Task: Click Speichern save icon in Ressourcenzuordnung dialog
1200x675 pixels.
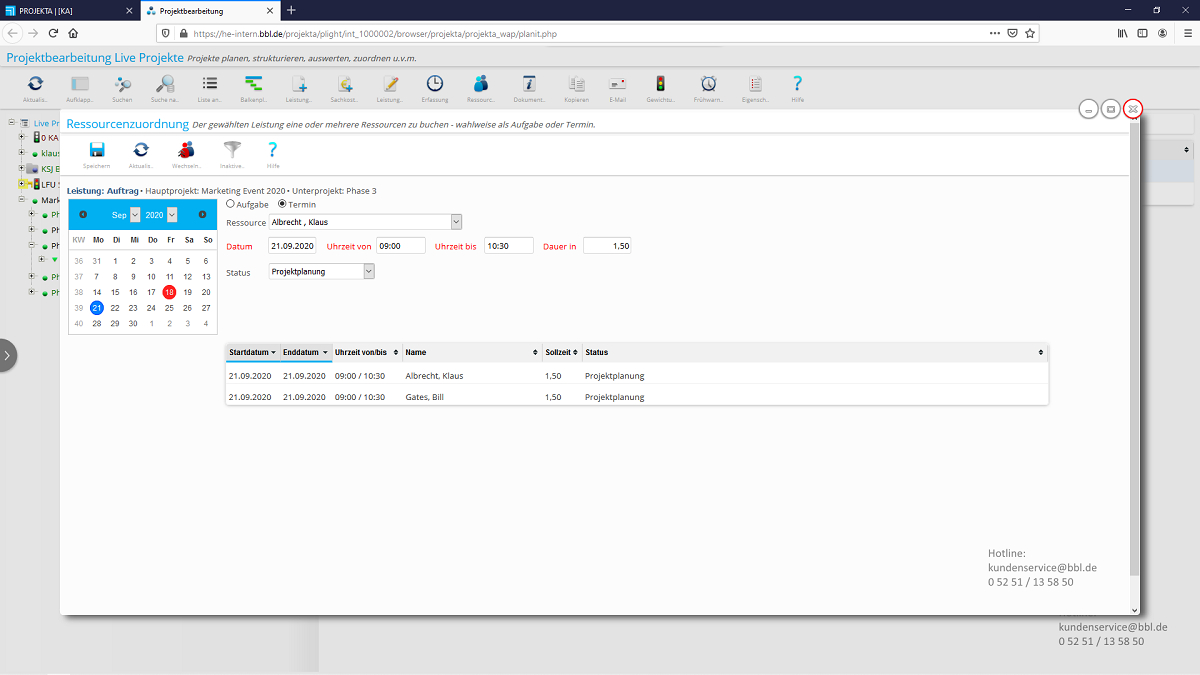Action: [x=97, y=150]
